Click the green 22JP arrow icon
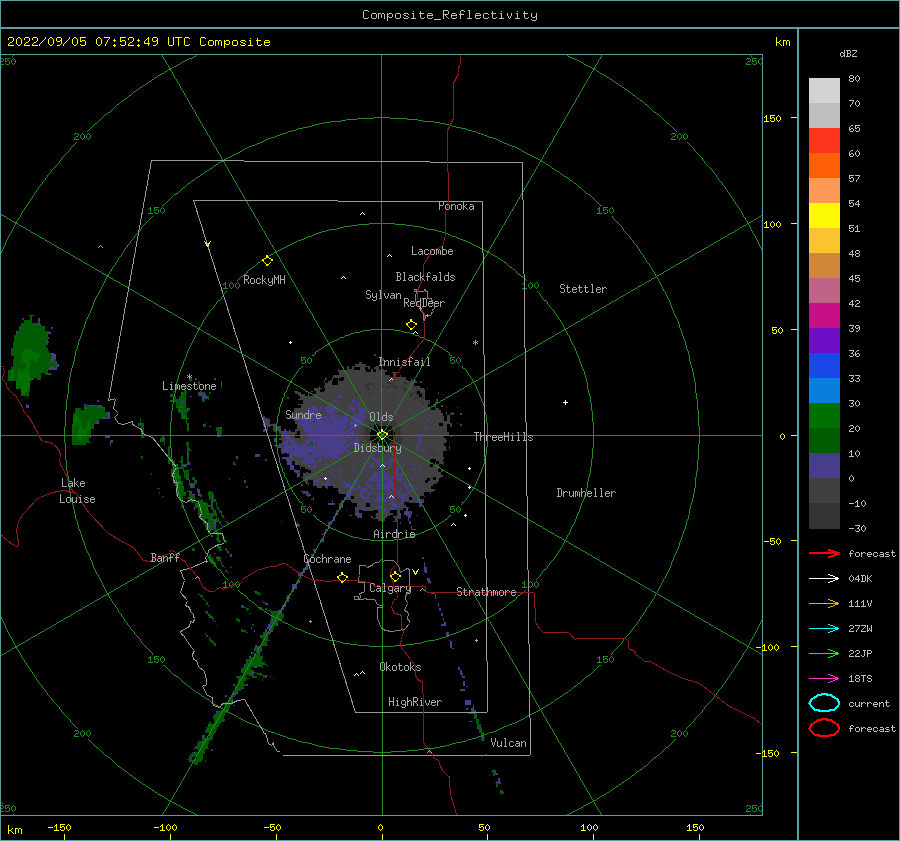Screen dimensions: 900x841 click(824, 653)
